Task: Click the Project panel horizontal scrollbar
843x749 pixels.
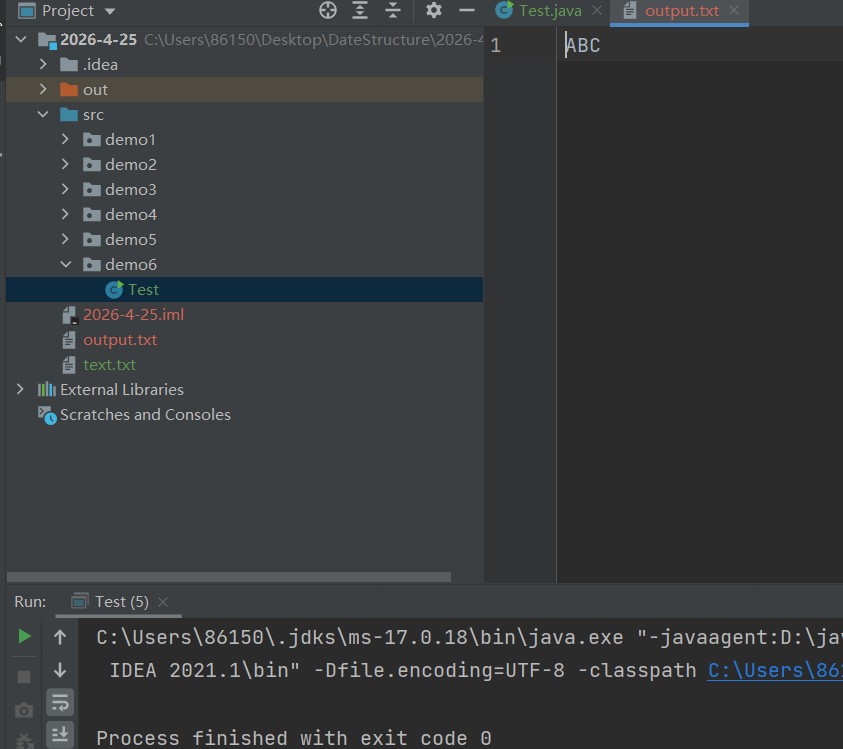Action: pyautogui.click(x=228, y=577)
